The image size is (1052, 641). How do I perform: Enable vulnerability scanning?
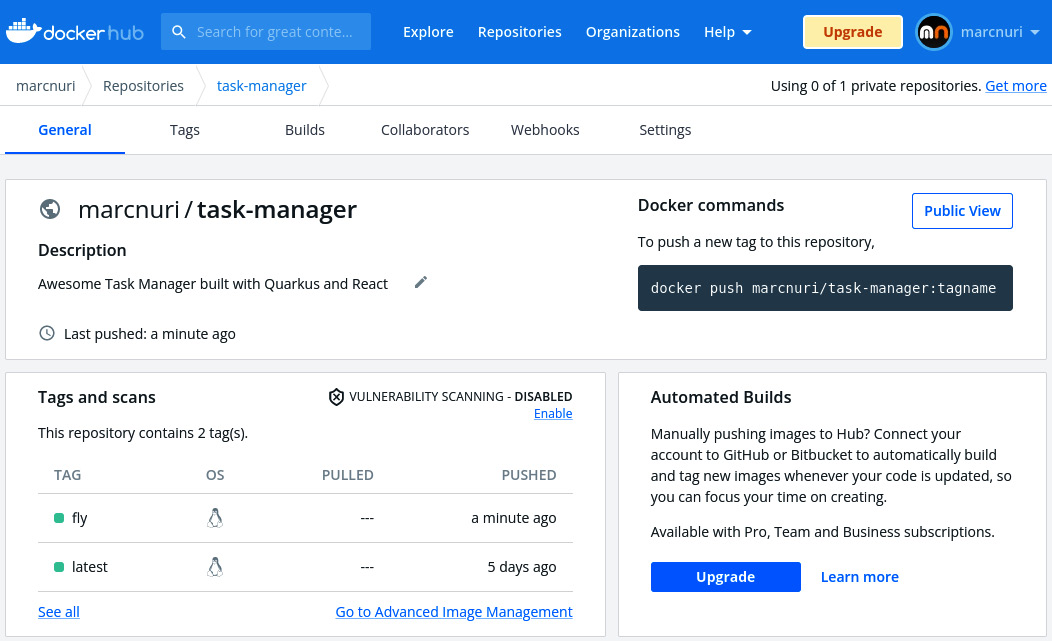tap(553, 413)
